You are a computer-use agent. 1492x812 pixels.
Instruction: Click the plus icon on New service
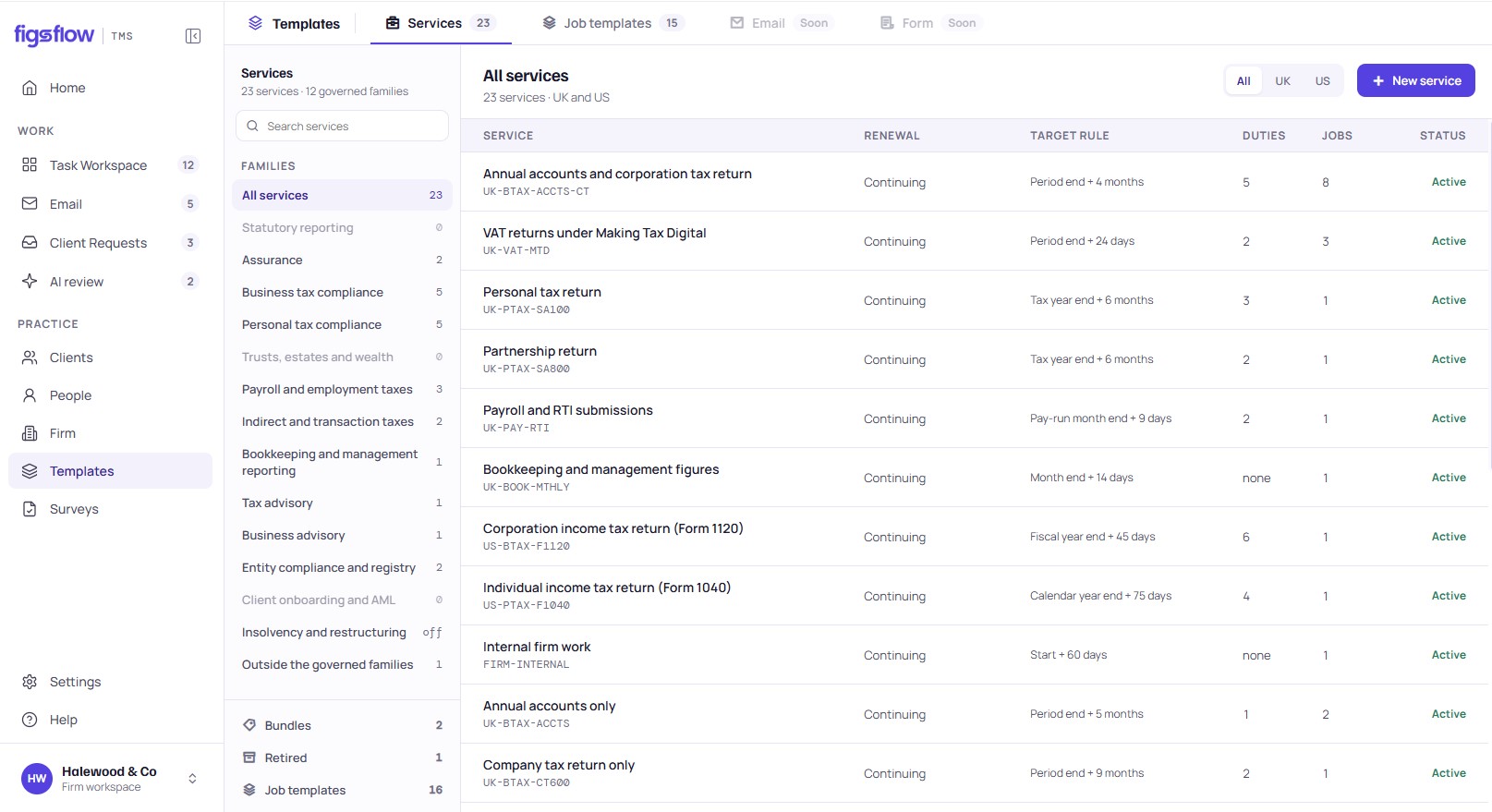[1378, 81]
